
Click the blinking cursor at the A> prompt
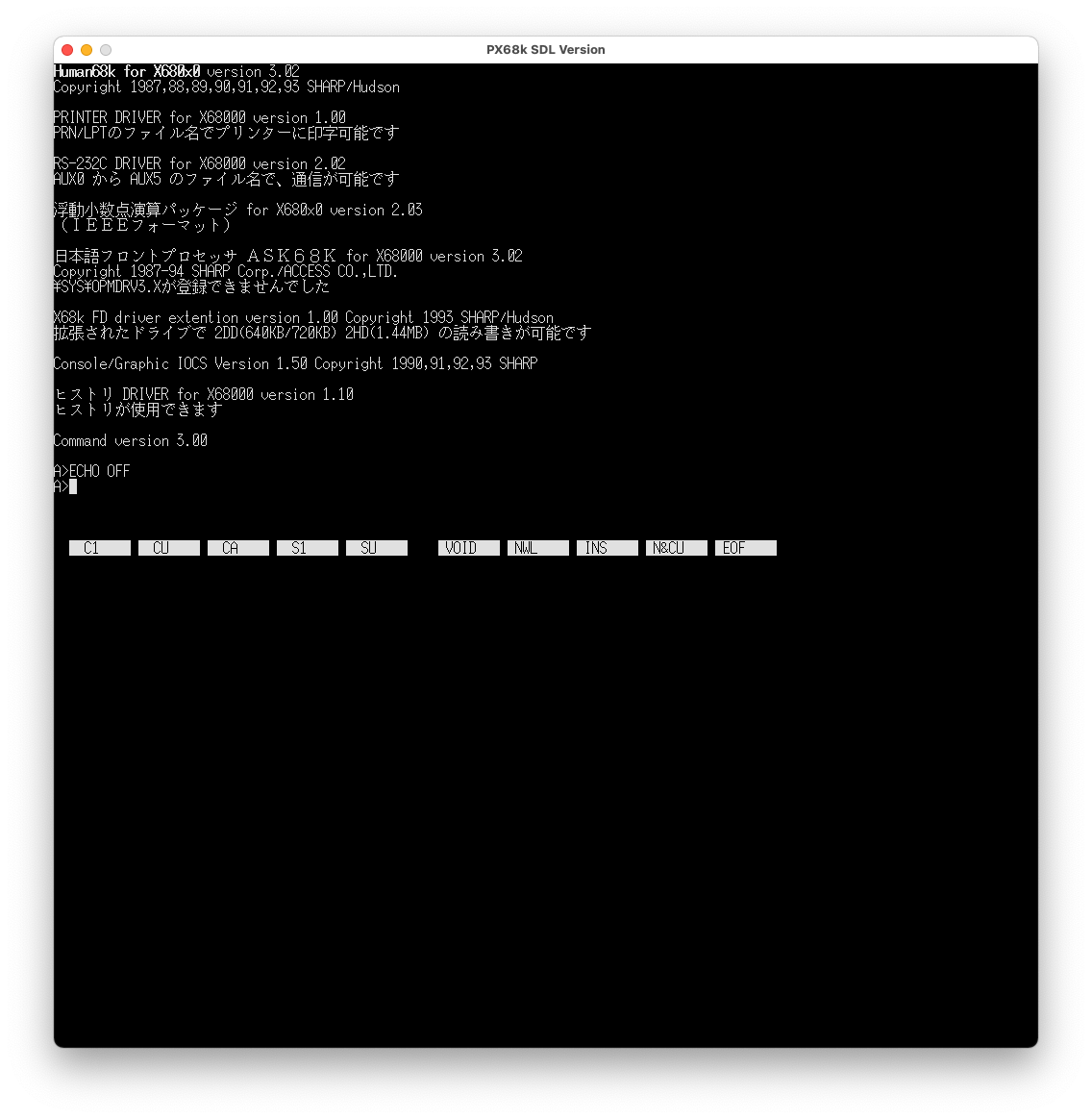click(73, 486)
